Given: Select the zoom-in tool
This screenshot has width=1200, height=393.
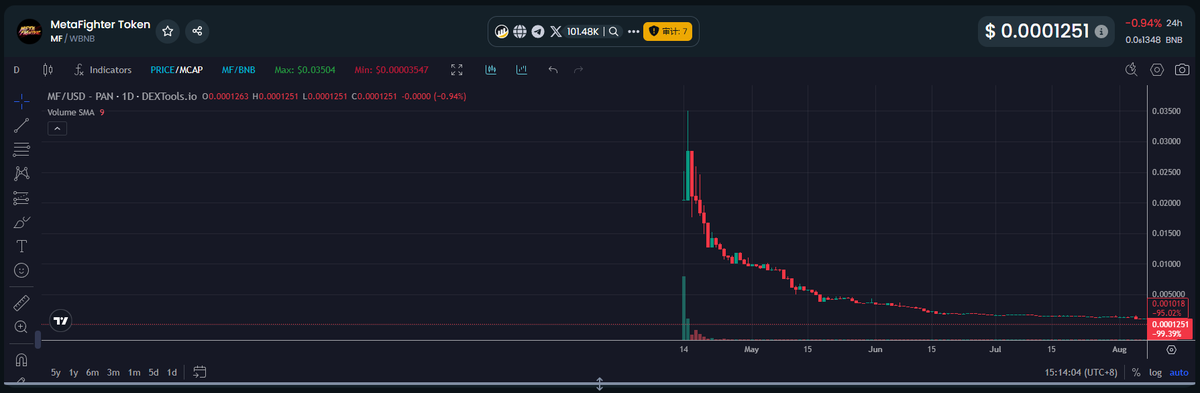Looking at the screenshot, I should (x=22, y=327).
